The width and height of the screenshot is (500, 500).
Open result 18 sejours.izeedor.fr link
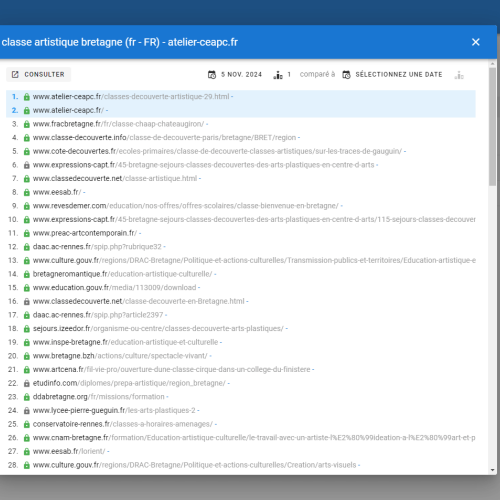click(x=158, y=329)
